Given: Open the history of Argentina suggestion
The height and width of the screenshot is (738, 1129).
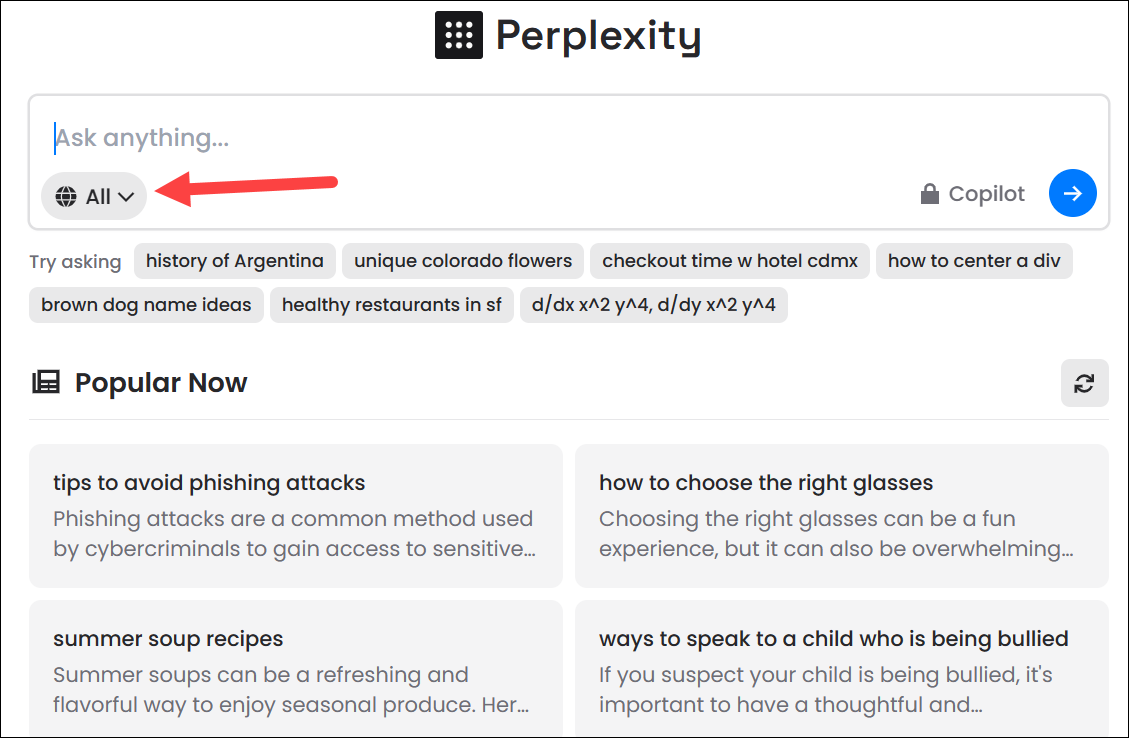Looking at the screenshot, I should click(234, 260).
